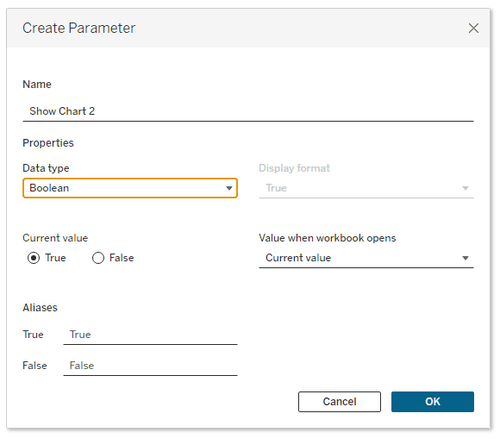Click the Data type dropdown arrow

[x=229, y=188]
